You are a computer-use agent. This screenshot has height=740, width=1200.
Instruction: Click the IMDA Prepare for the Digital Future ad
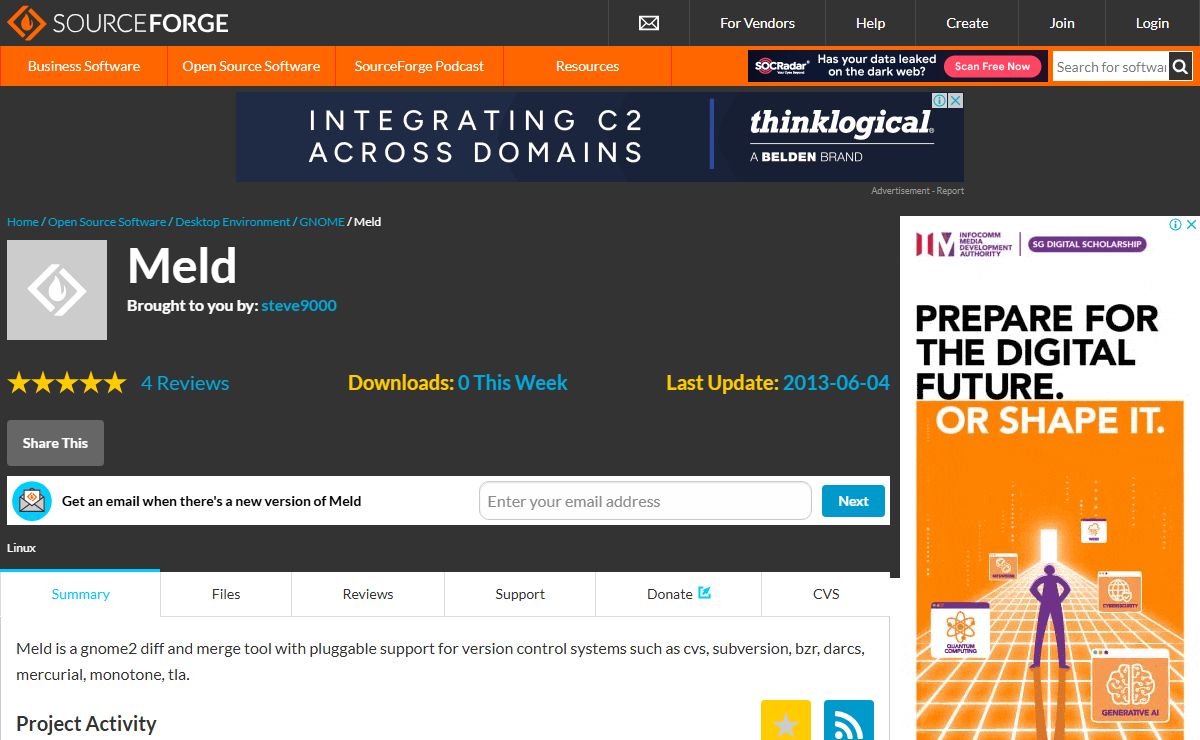coord(1050,478)
